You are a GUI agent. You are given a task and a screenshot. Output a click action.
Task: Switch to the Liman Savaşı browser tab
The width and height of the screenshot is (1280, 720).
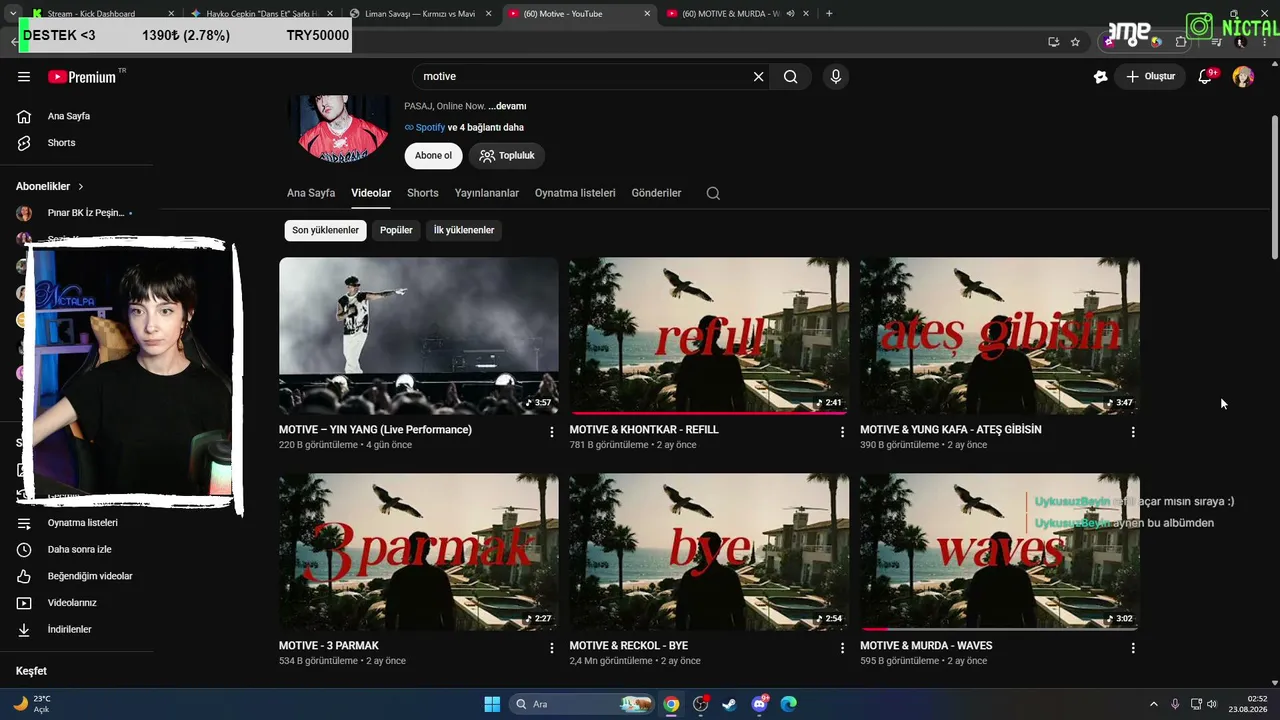point(418,14)
